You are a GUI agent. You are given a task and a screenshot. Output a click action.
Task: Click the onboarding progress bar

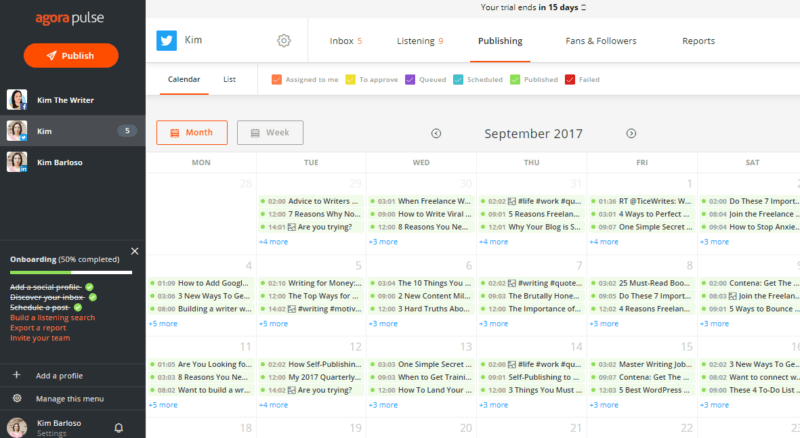(x=71, y=273)
